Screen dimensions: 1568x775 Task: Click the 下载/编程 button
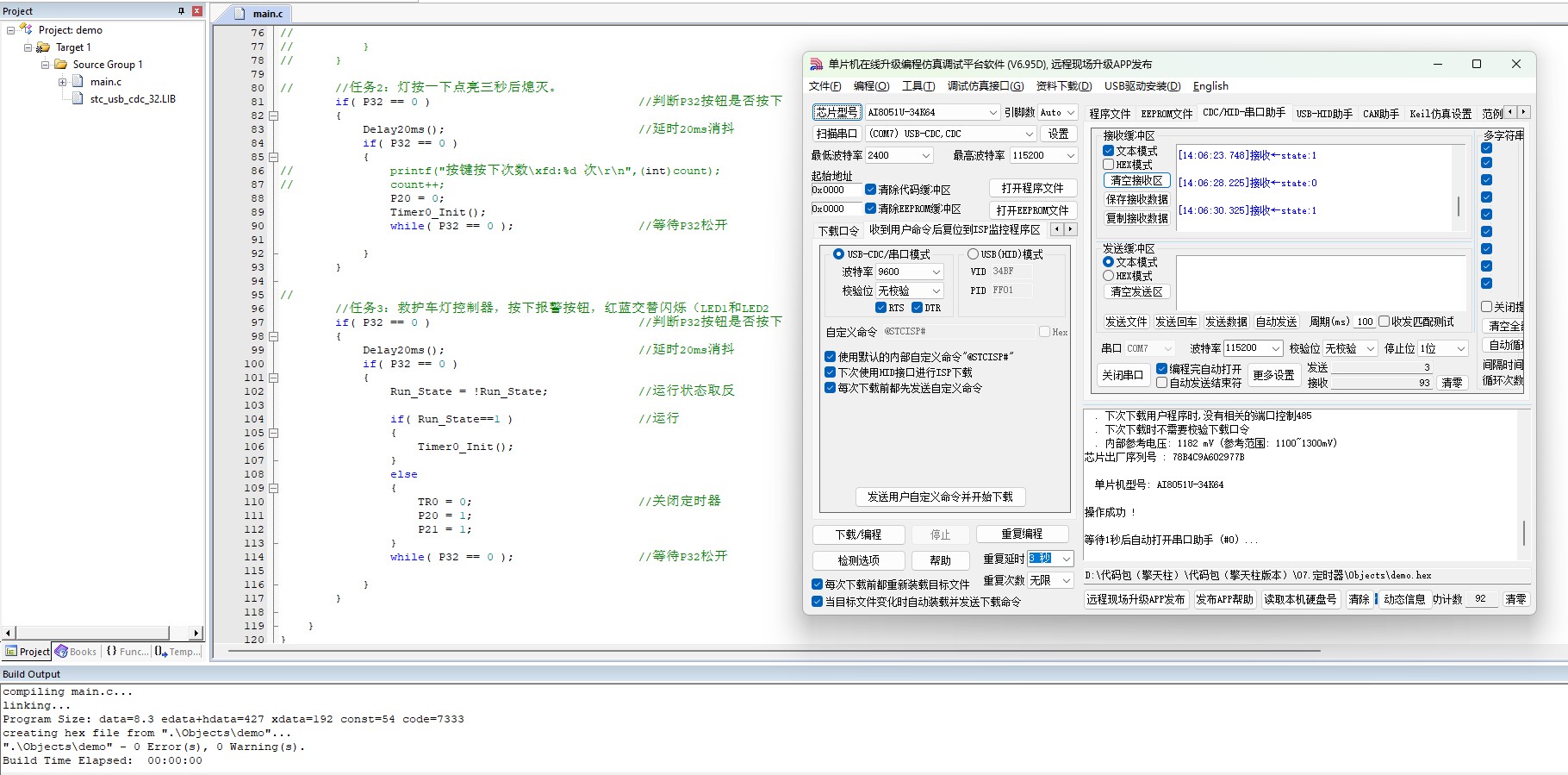point(859,534)
